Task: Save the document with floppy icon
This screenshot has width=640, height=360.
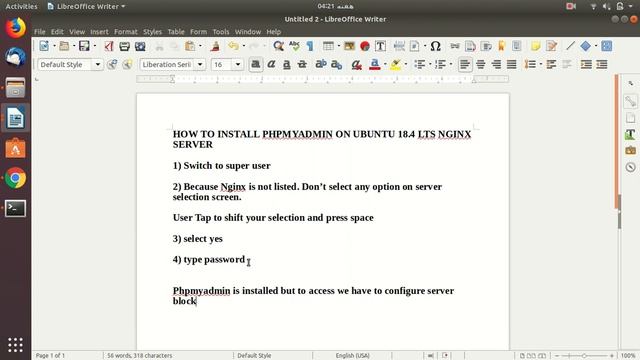Action: (84, 46)
